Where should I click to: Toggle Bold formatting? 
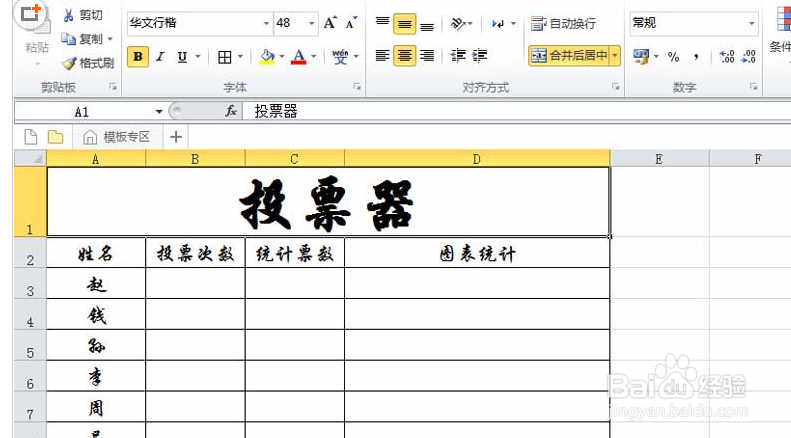(138, 57)
